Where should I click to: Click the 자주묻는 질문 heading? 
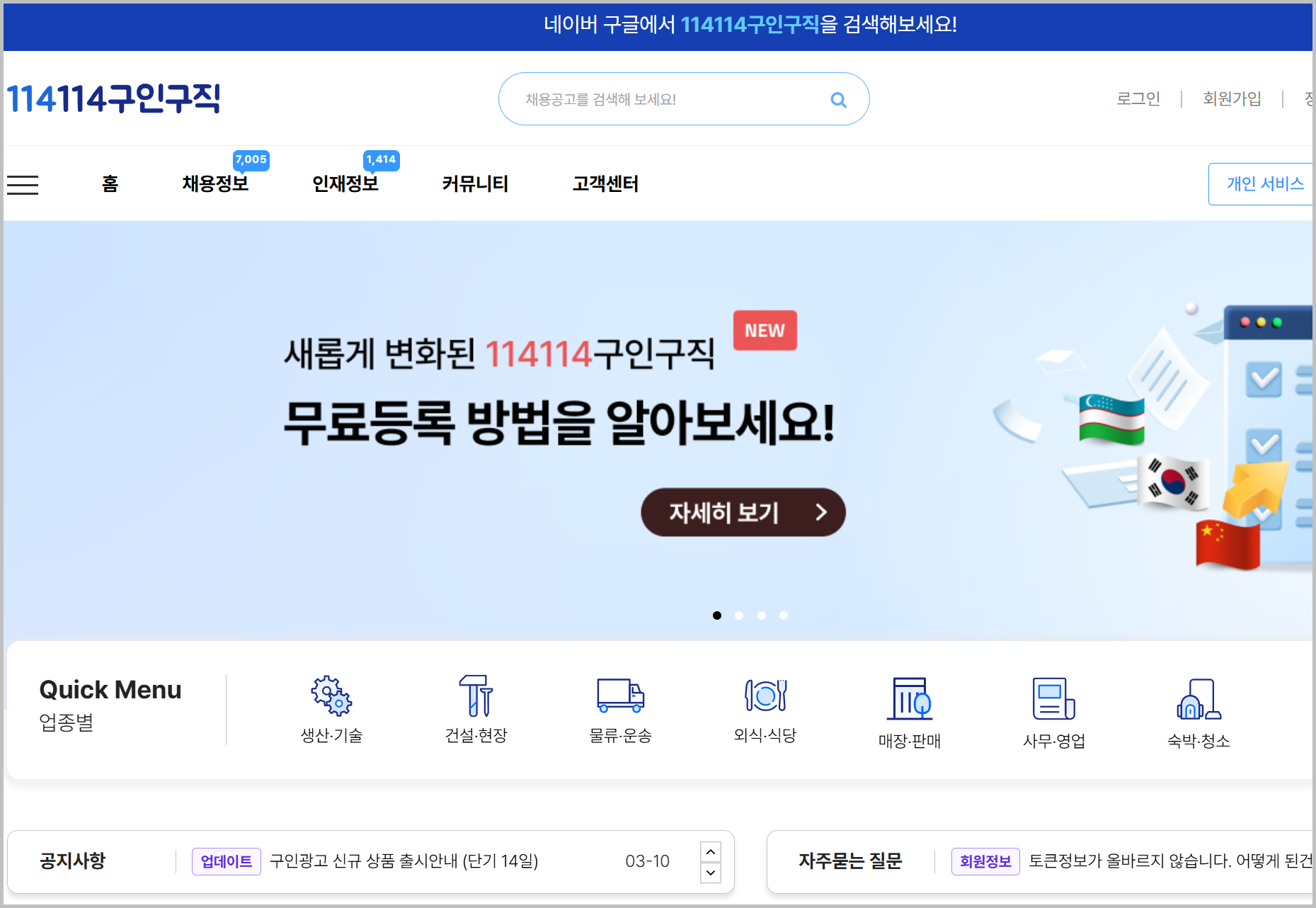coord(850,861)
